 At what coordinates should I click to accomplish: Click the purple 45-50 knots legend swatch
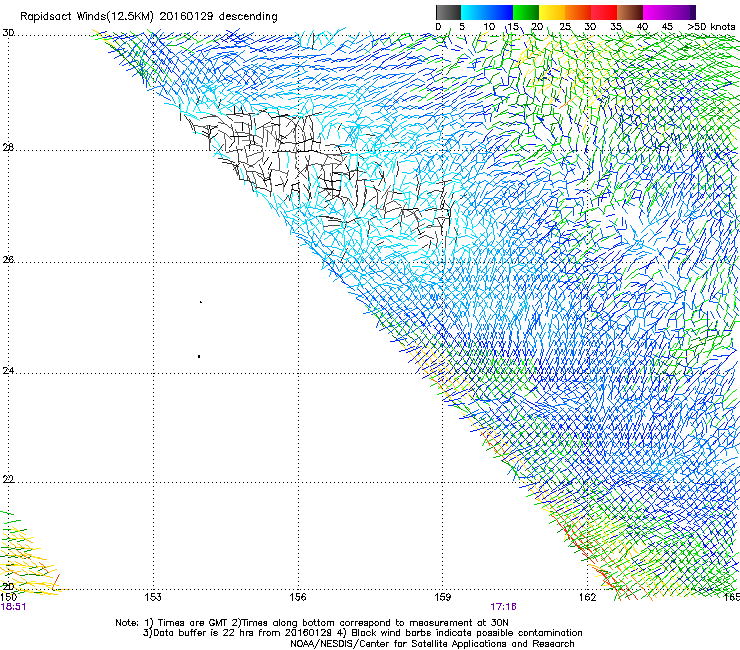(x=682, y=12)
